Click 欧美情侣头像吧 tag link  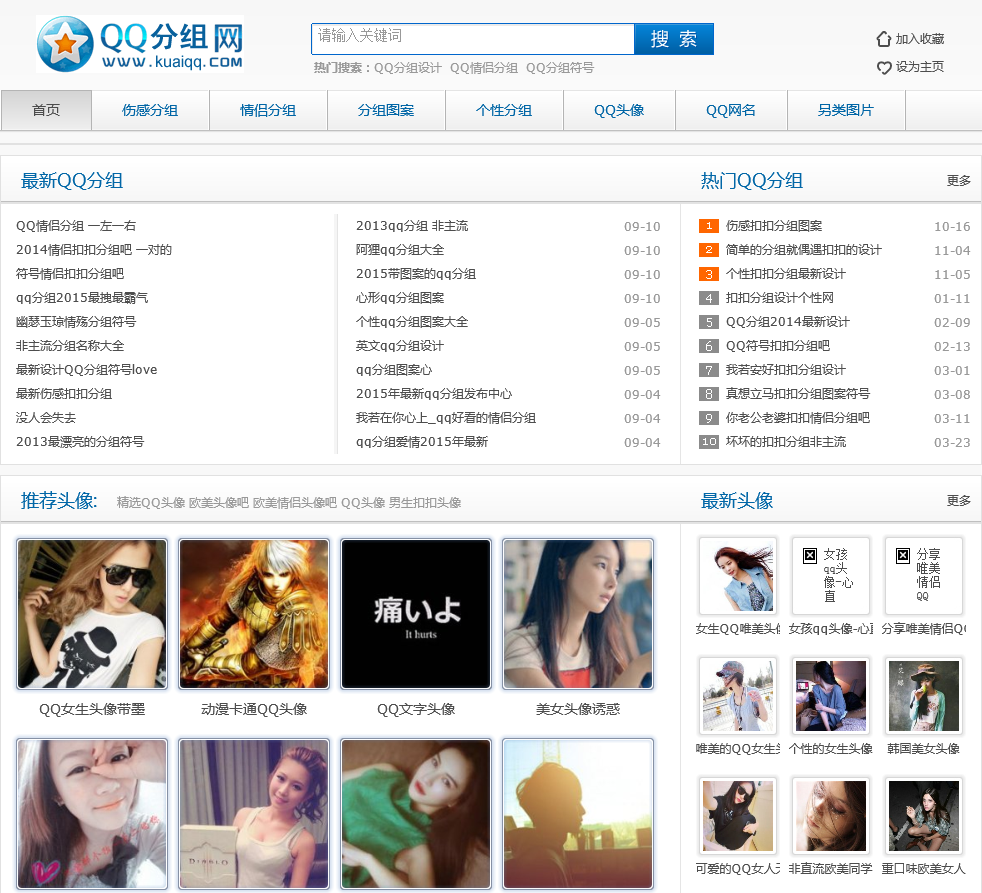tap(295, 503)
